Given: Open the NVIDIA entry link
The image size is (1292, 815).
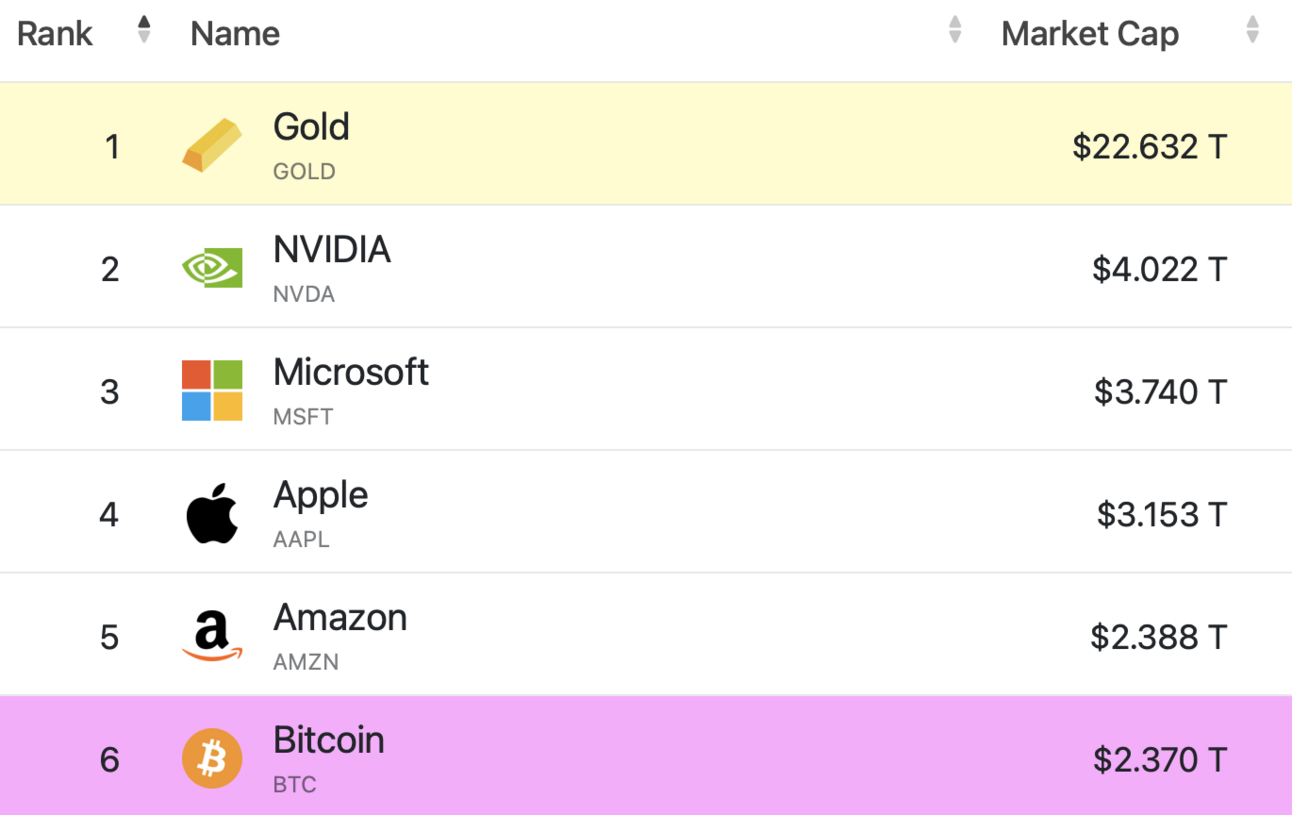Looking at the screenshot, I should (331, 250).
